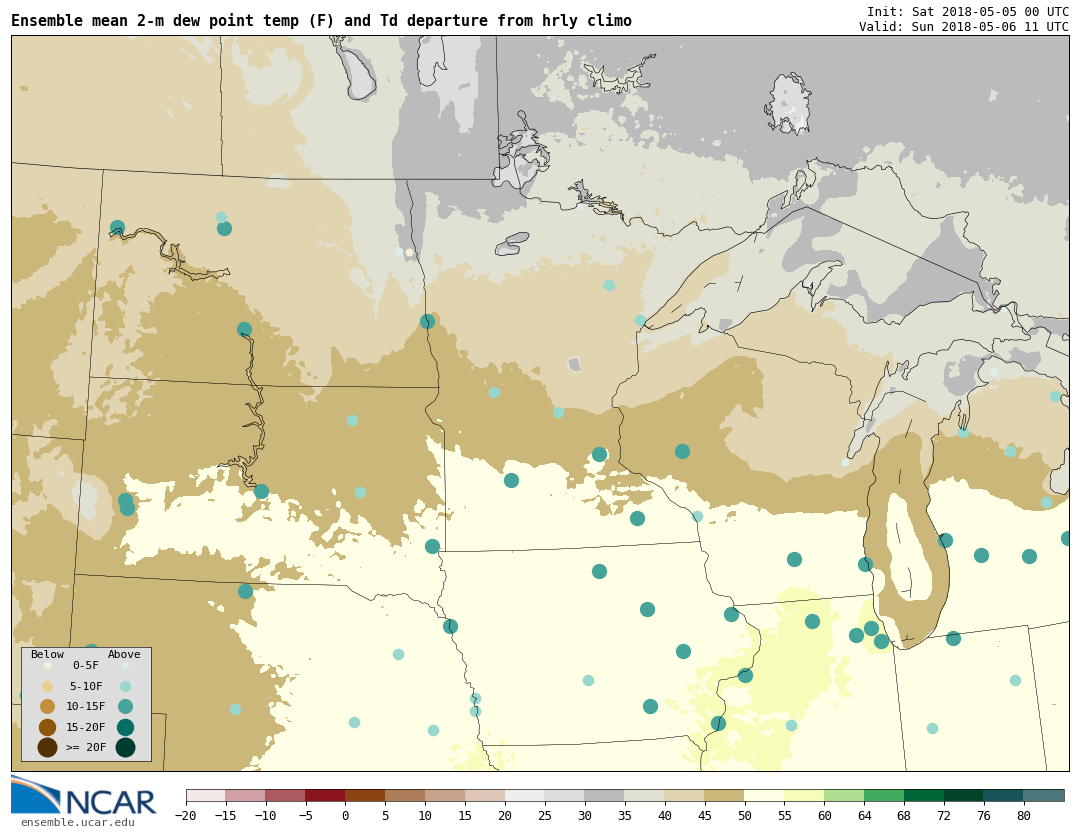Select the "Below" legend column header
Image resolution: width=1080 pixels, height=834 pixels.
tap(47, 655)
